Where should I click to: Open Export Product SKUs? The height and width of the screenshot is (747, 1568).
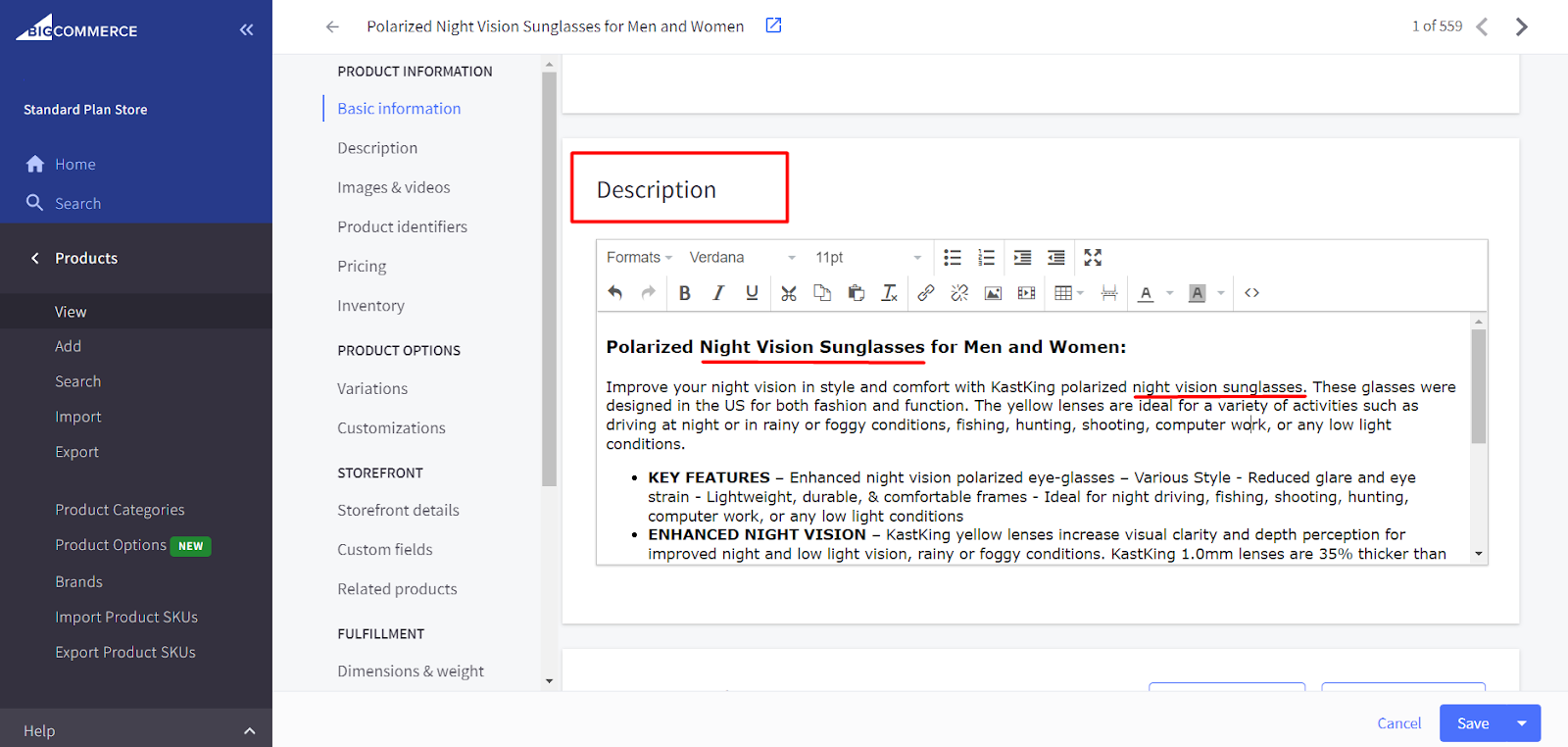pyautogui.click(x=125, y=652)
